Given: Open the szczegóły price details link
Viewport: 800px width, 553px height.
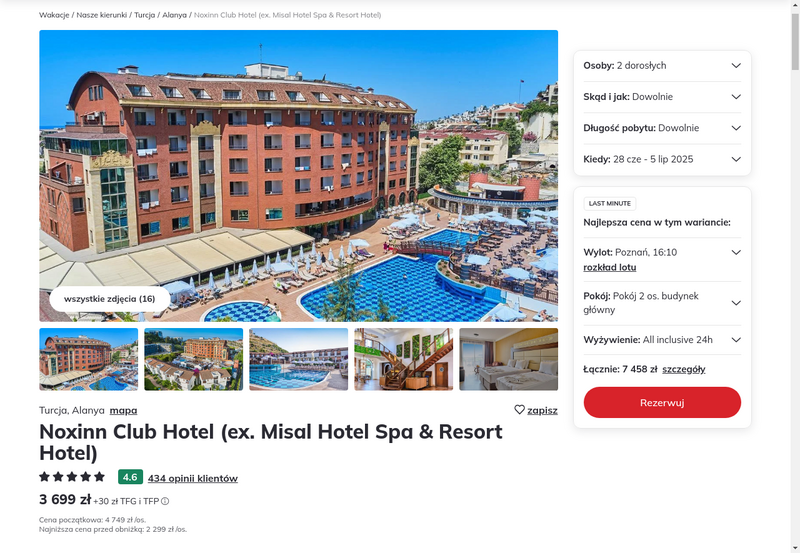Looking at the screenshot, I should click(x=684, y=369).
